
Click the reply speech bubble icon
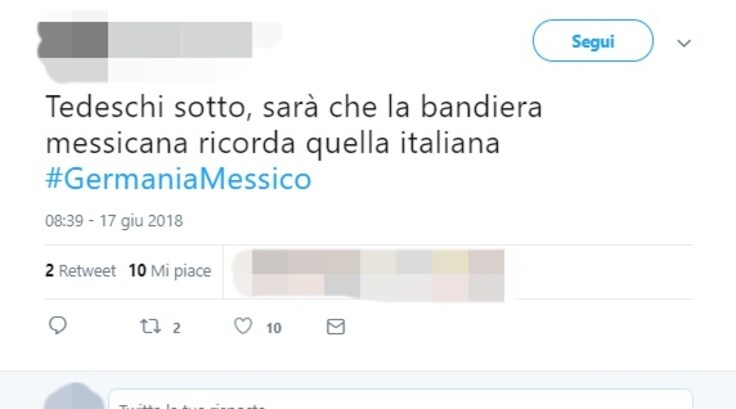coord(58,325)
